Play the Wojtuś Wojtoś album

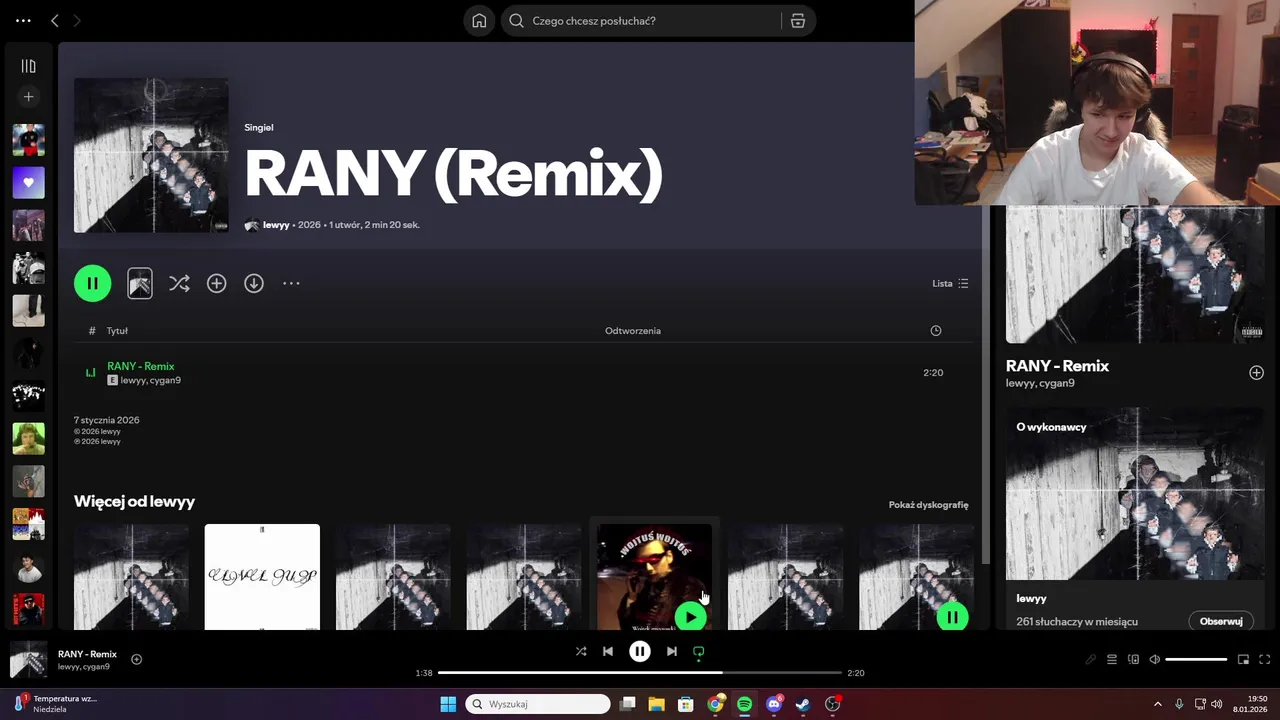pyautogui.click(x=690, y=617)
